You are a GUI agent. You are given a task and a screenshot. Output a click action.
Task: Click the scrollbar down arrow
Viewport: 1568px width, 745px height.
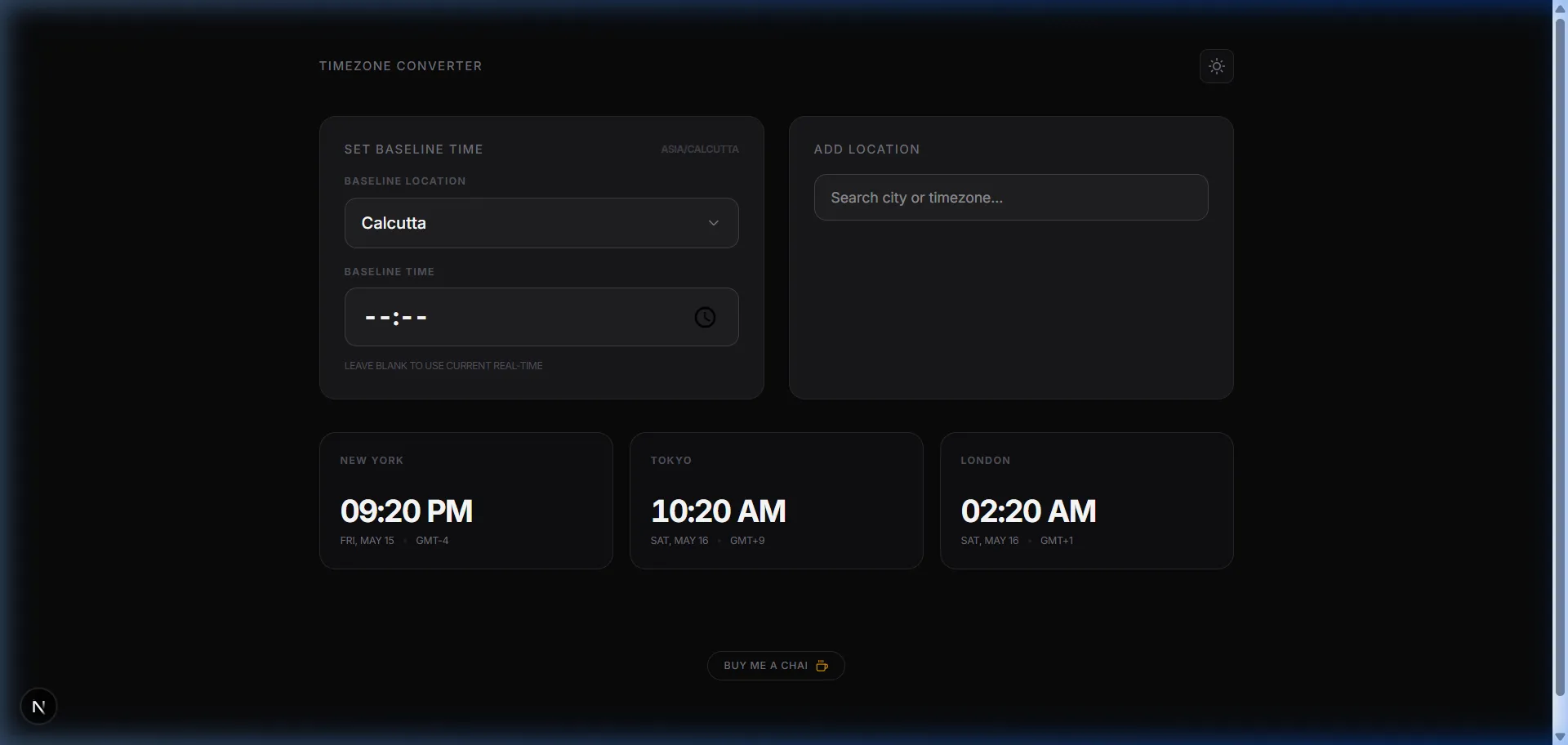pyautogui.click(x=1560, y=738)
